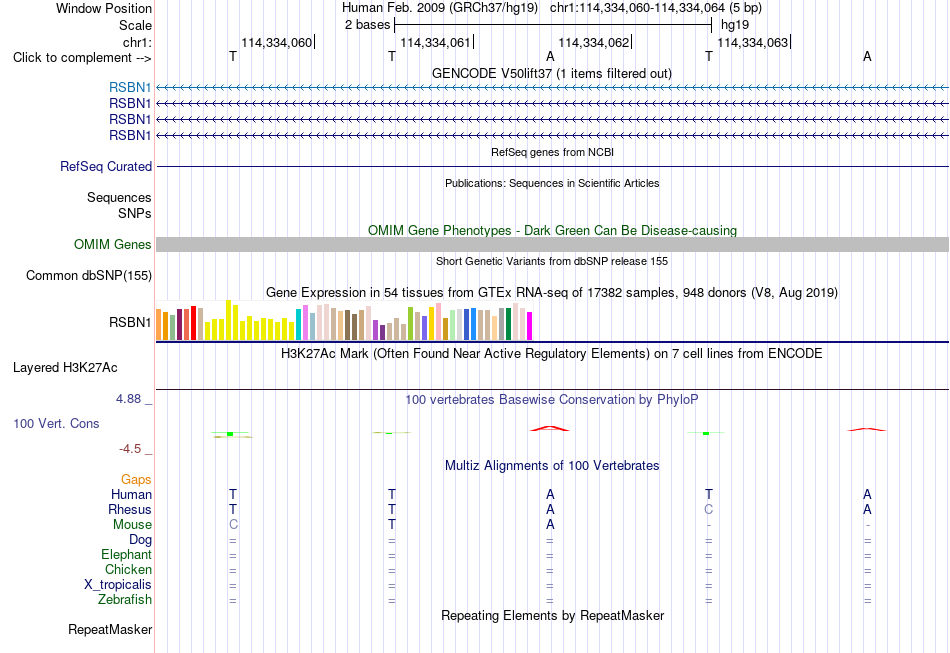The image size is (950, 653).
Task: Click the rightmost A base in the complement row
Action: [868, 56]
